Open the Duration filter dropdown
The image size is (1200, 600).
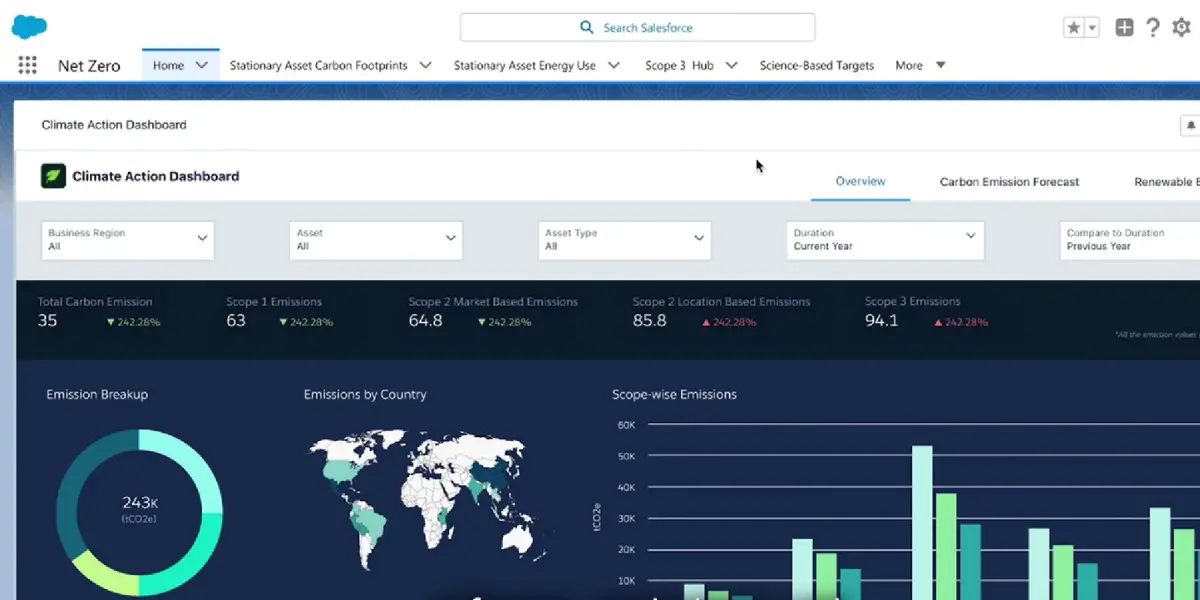(885, 240)
